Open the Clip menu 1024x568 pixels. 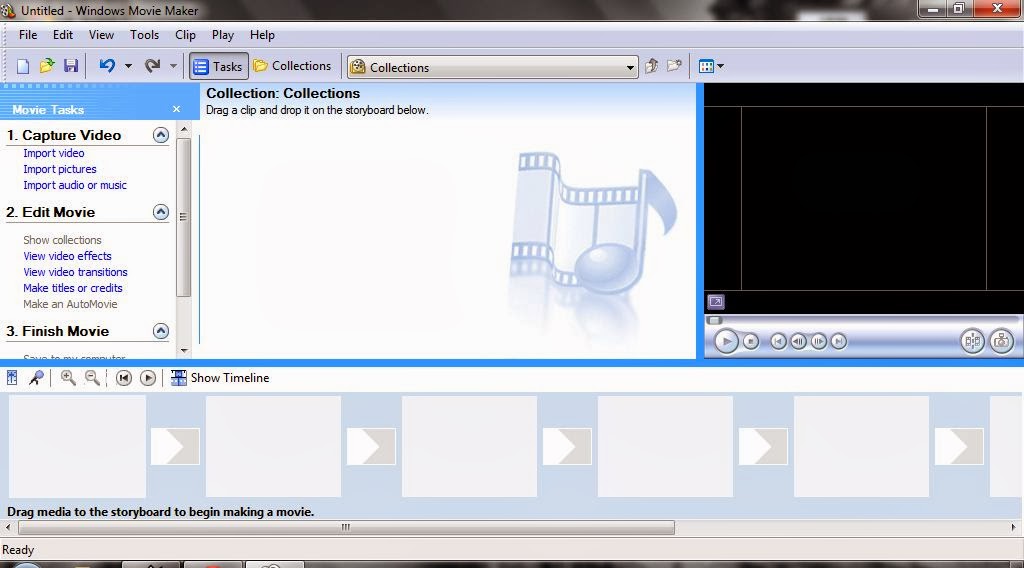pos(185,35)
